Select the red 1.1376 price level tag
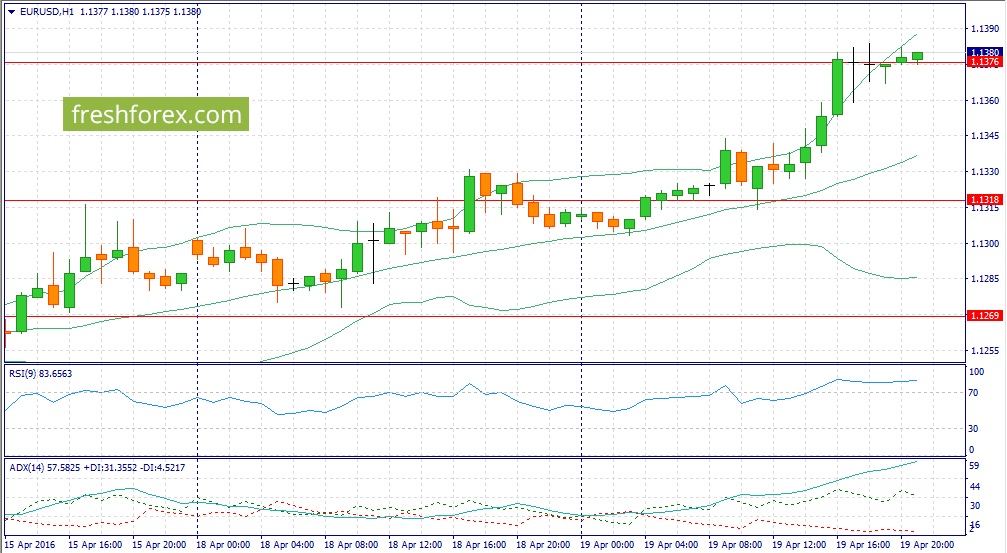Image resolution: width=1007 pixels, height=553 pixels. tap(984, 62)
